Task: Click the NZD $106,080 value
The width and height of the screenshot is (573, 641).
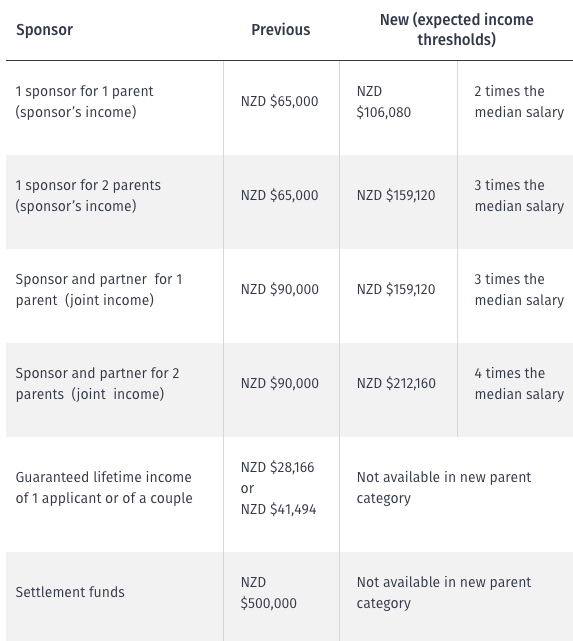Action: coord(383,101)
